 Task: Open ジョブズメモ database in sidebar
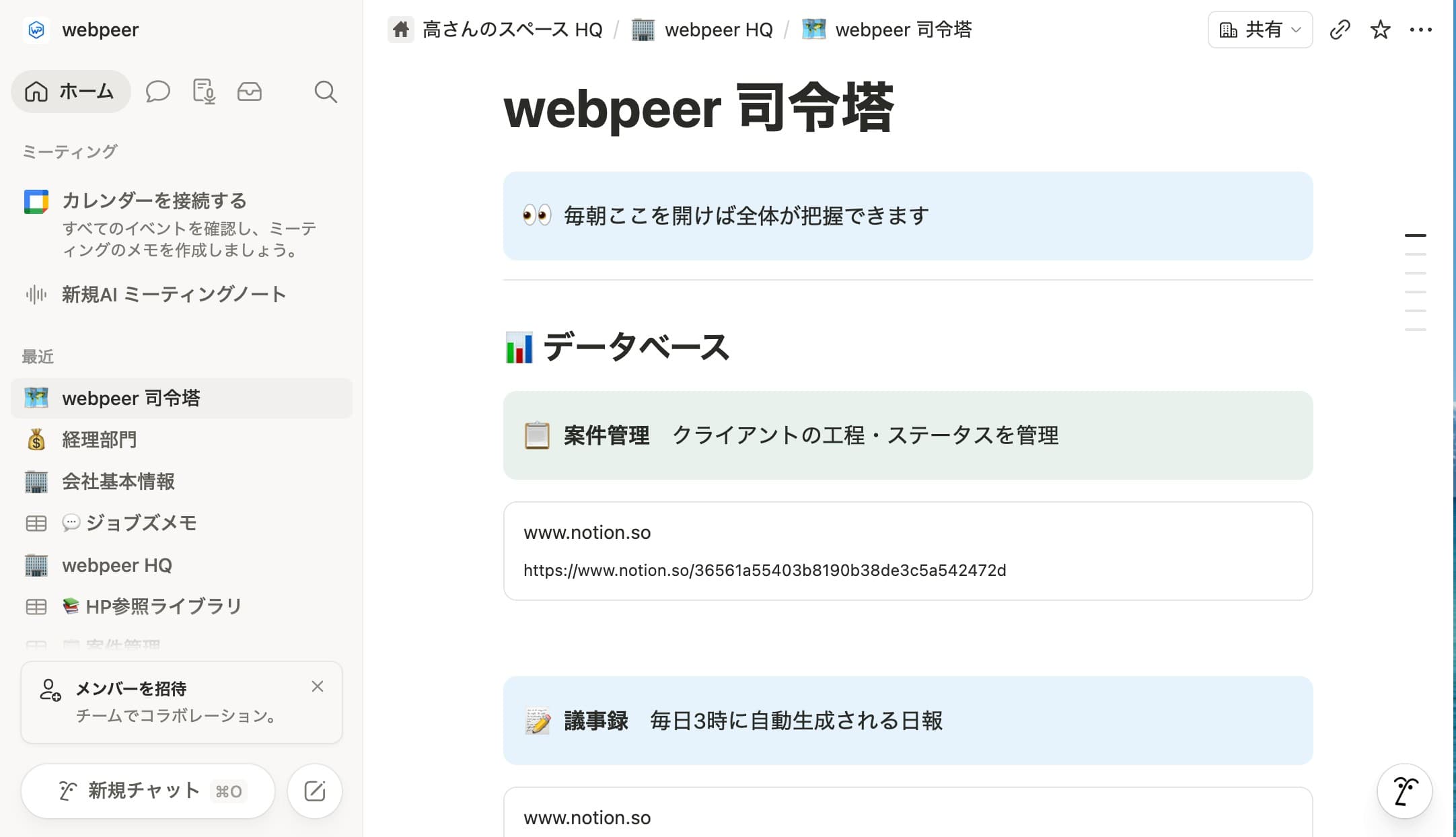pyautogui.click(x=182, y=523)
